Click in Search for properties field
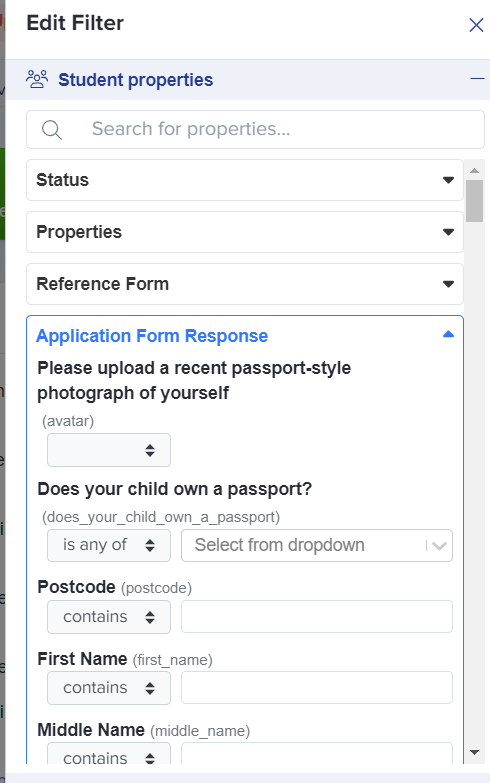Viewport: 490px width, 783px height. (255, 130)
